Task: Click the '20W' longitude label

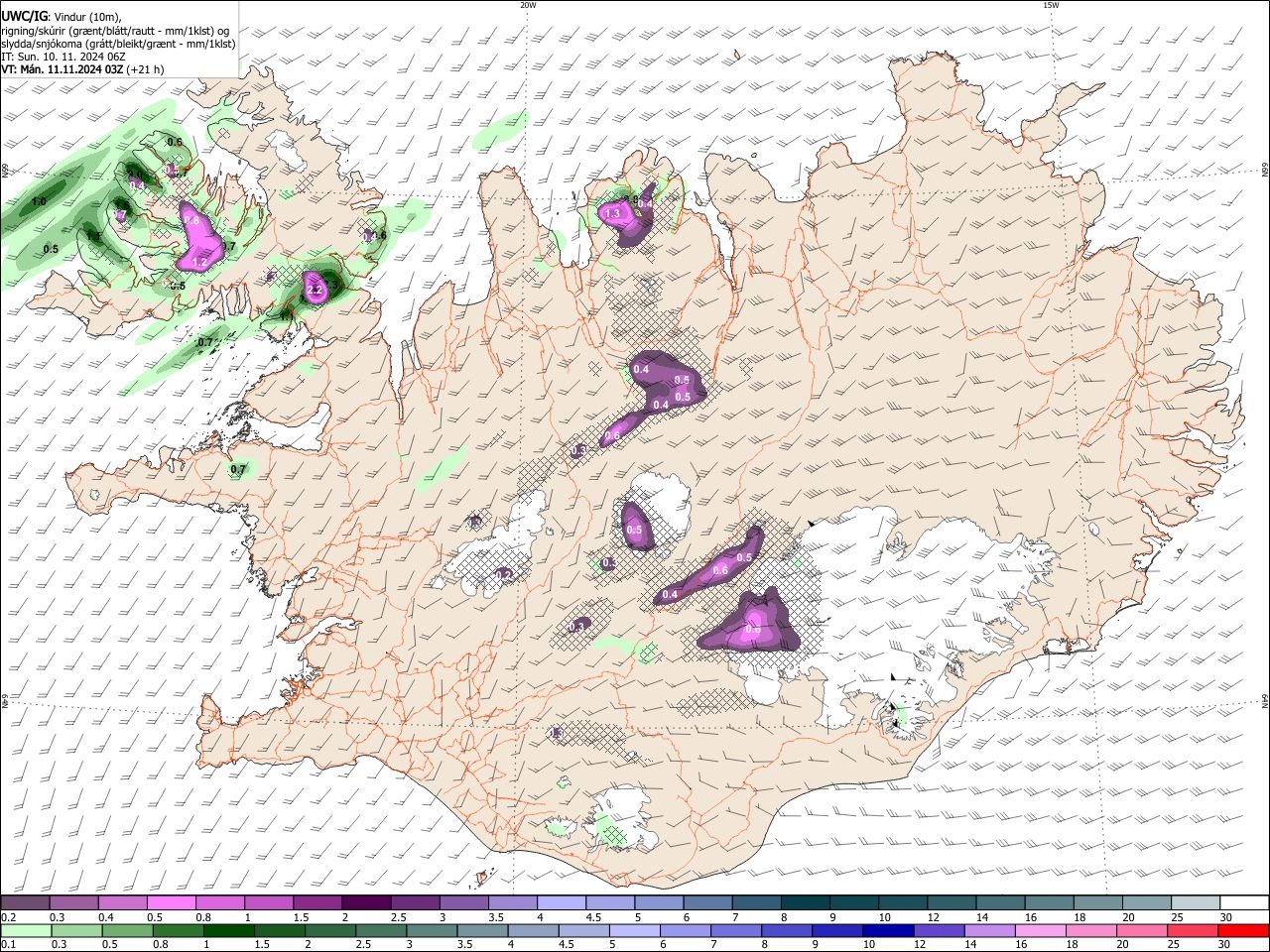Action: pos(528,5)
